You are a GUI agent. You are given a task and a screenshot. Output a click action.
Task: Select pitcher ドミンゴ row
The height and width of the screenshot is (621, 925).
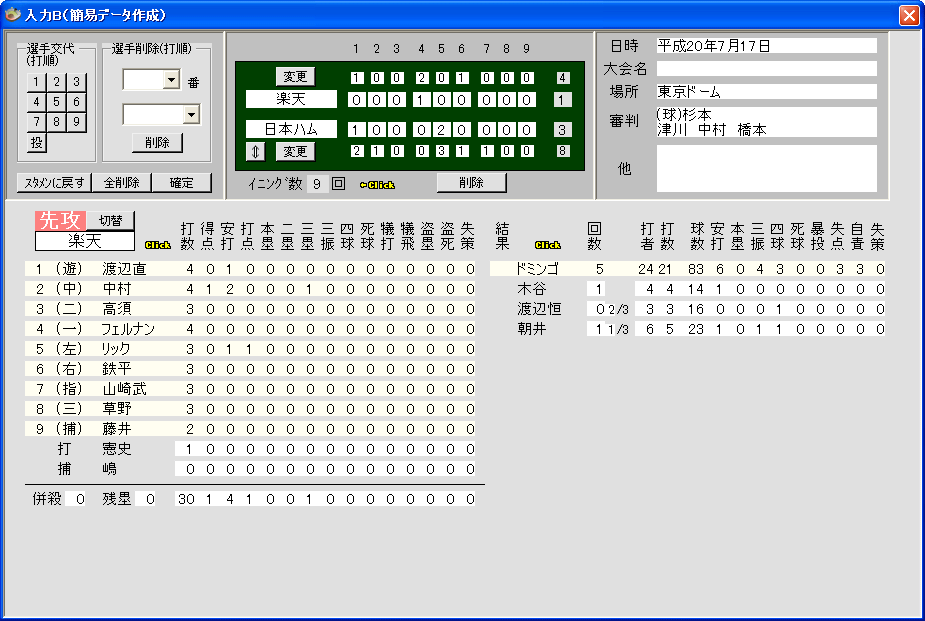[x=687, y=269]
